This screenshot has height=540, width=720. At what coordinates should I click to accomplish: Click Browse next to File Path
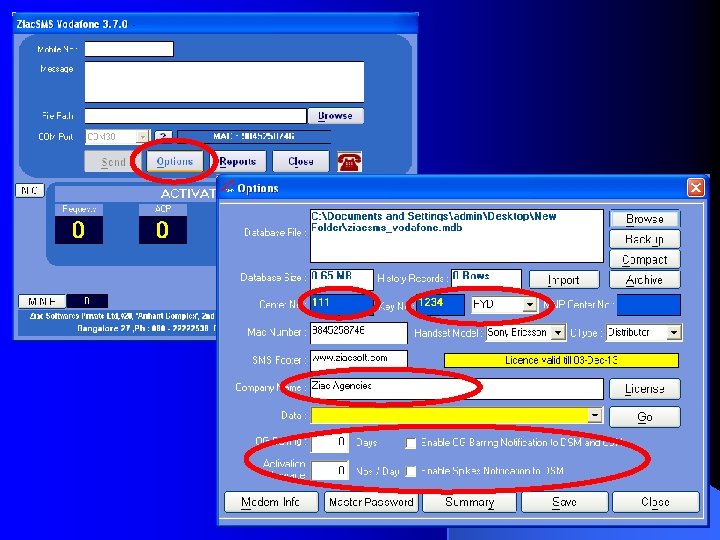coord(336,116)
